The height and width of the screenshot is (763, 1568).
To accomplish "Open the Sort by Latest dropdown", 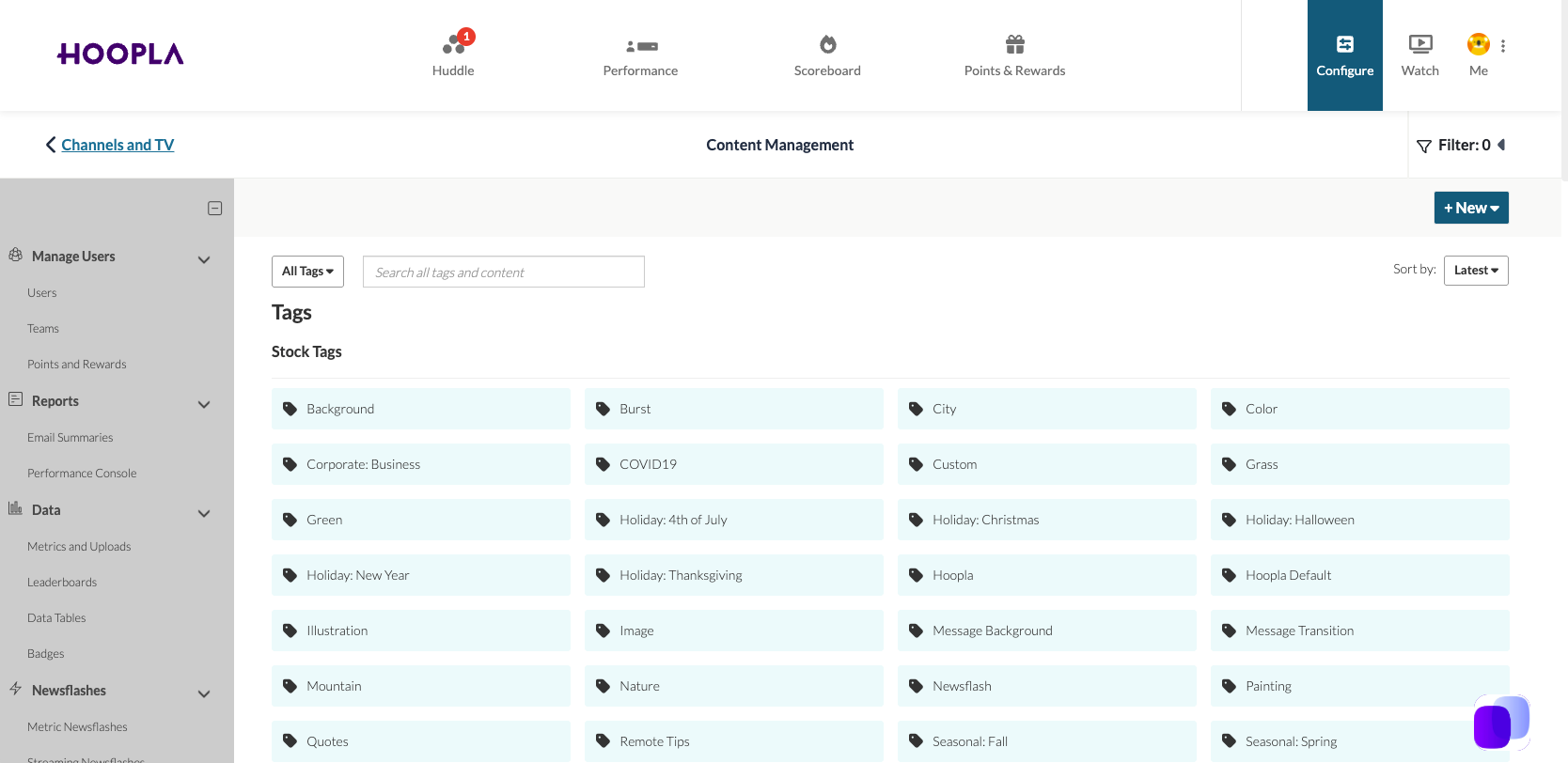I will (1476, 271).
